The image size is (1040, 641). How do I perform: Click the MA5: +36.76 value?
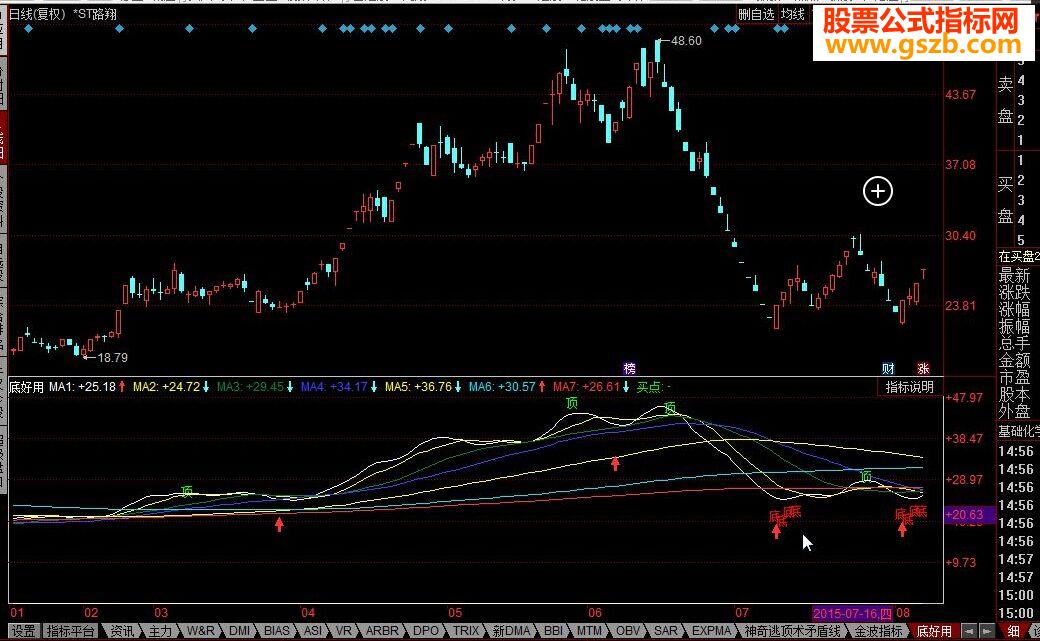point(419,387)
